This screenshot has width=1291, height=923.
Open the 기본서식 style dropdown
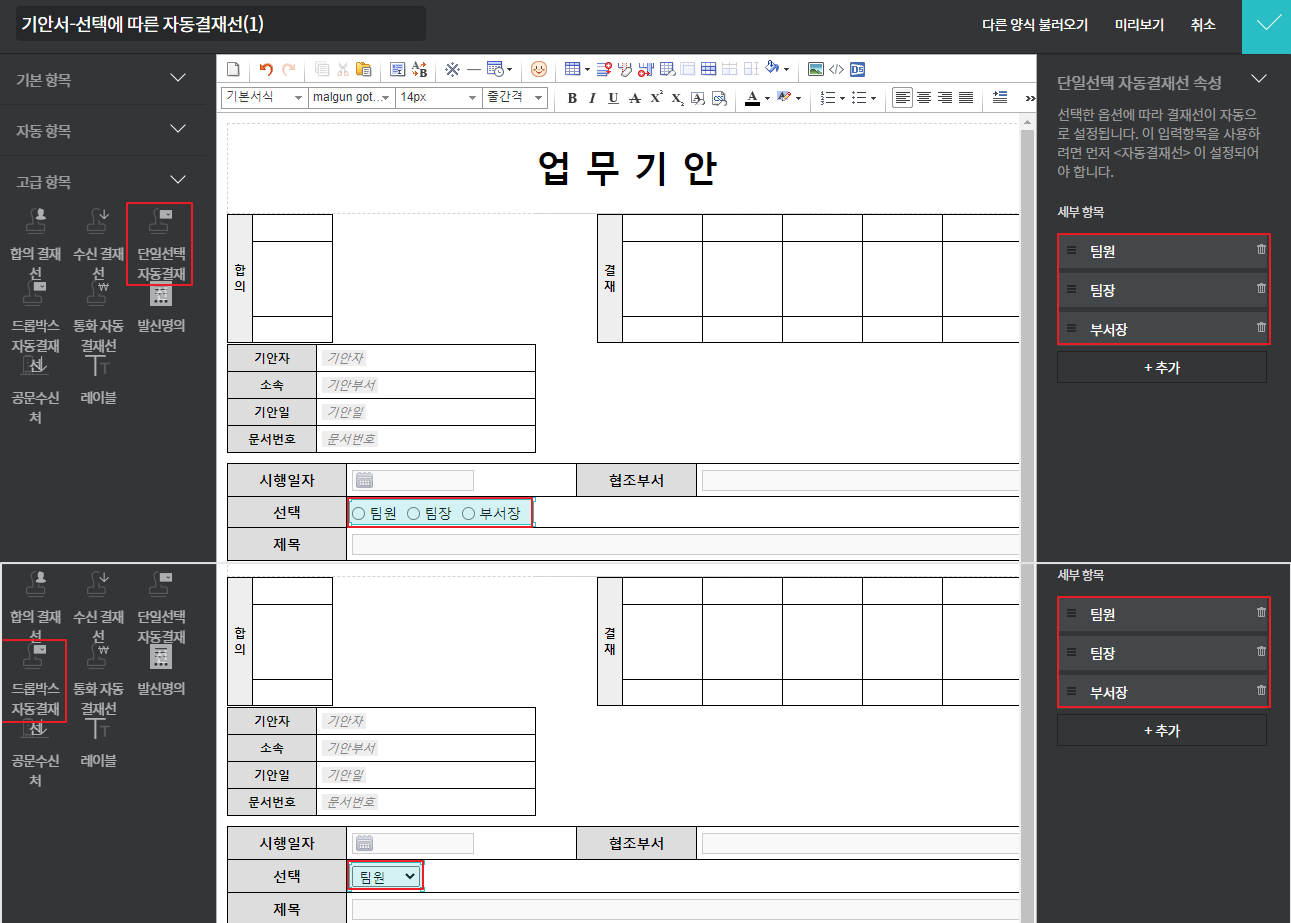(264, 97)
